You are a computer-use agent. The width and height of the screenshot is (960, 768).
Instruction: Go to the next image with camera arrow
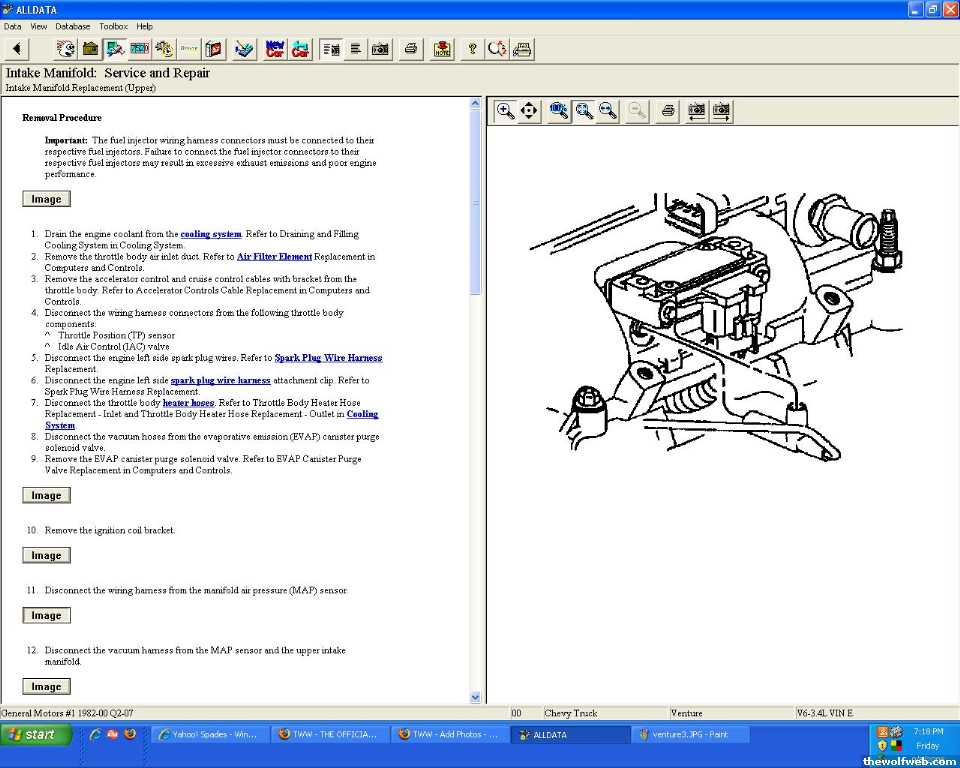coord(721,111)
